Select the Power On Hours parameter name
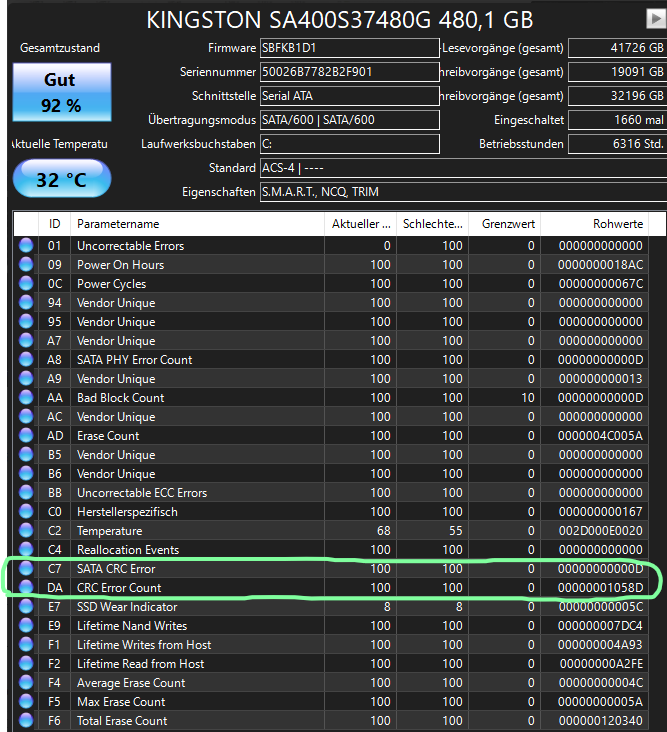This screenshot has width=667, height=732. tap(120, 265)
